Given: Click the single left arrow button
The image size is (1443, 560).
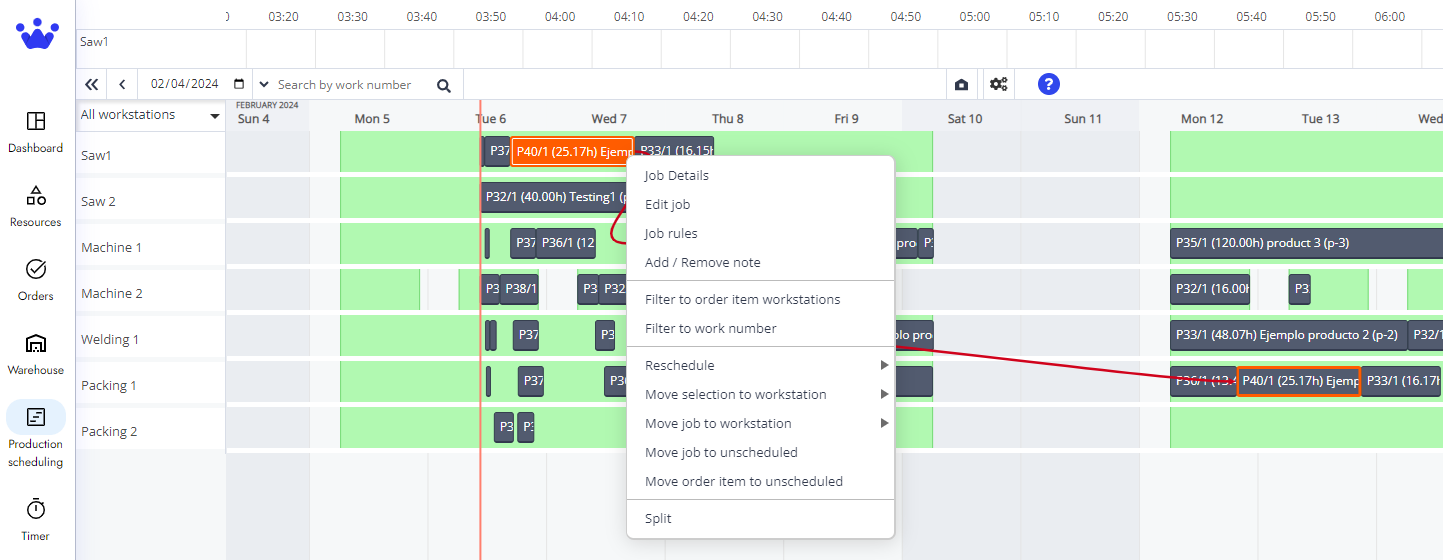Looking at the screenshot, I should point(122,85).
